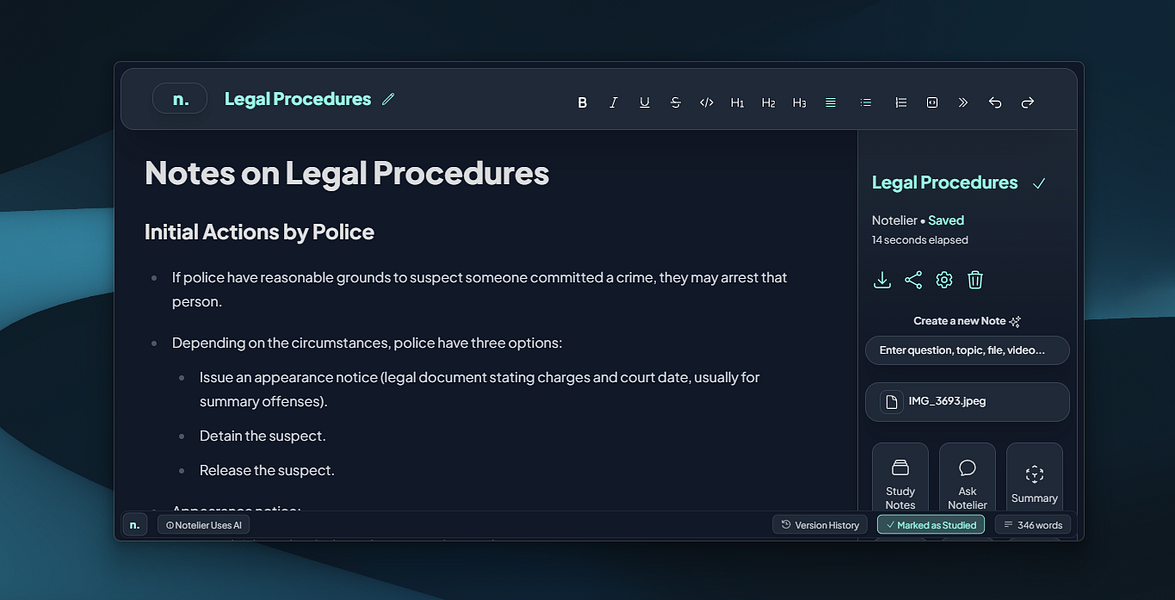
Task: Click the 'Notes on Legal Procedures' heading
Action: coord(347,173)
